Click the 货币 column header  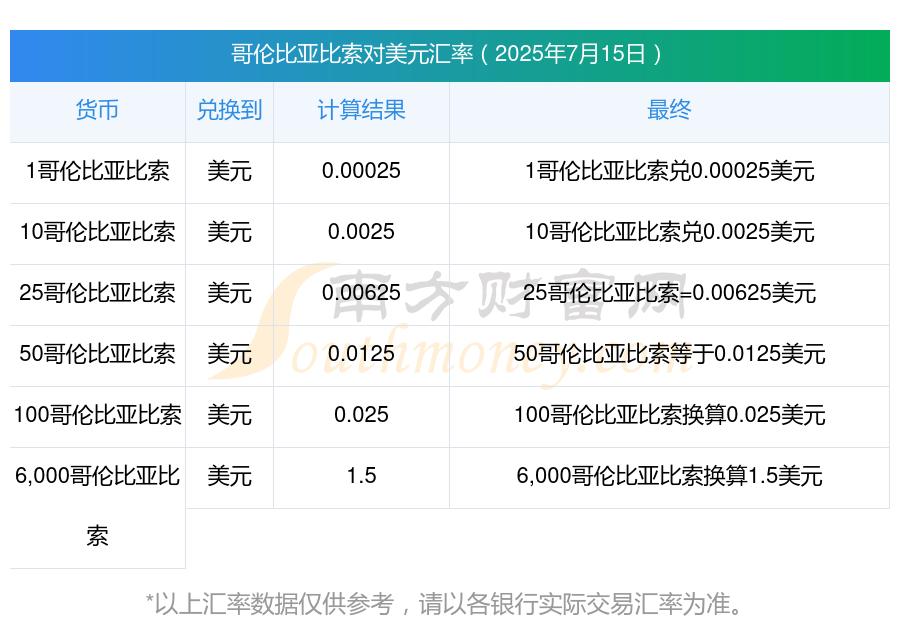98,110
